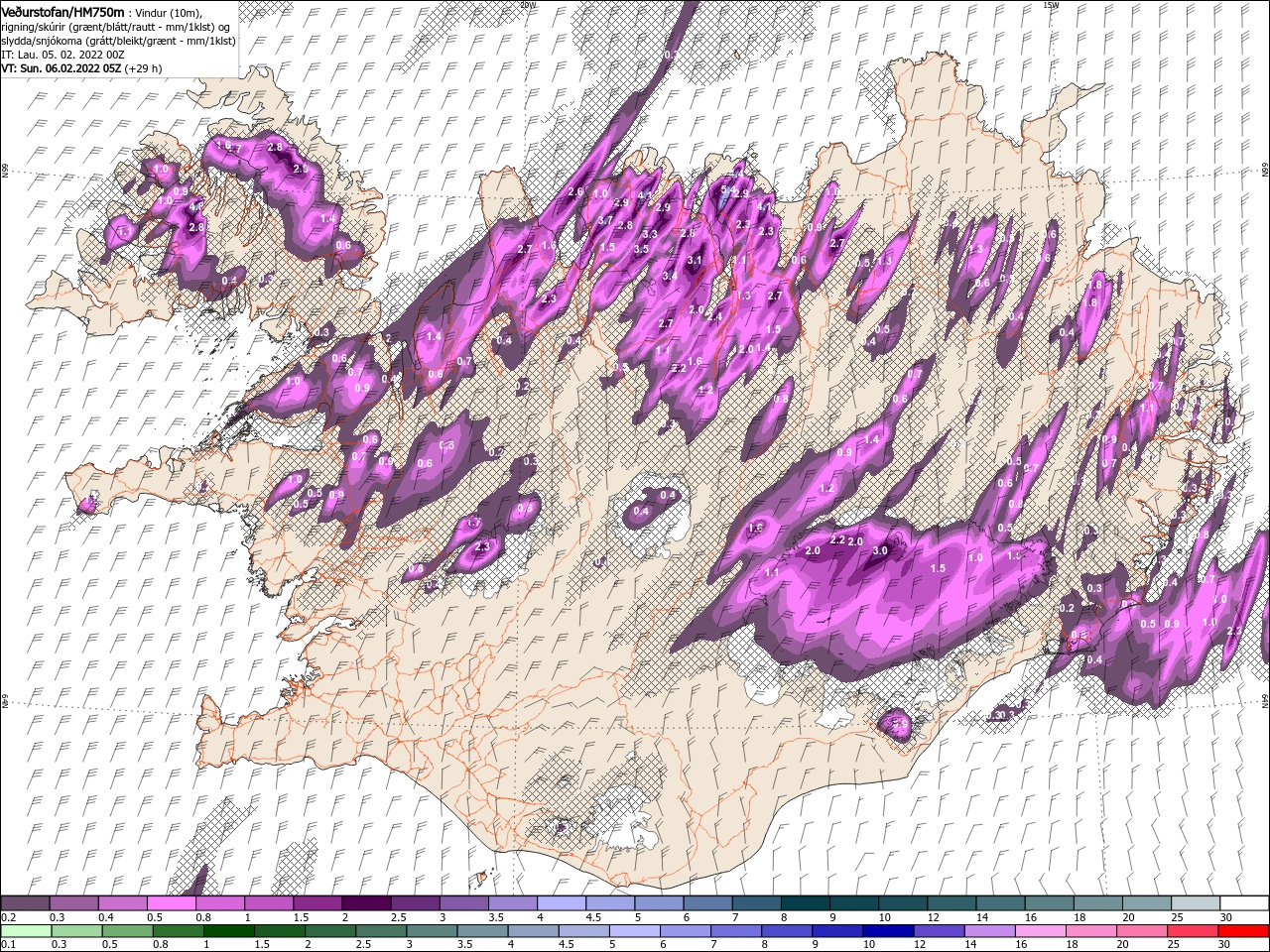Click the Veðurstofan/HM750m title text
This screenshot has width=1270, height=952.
point(63,11)
